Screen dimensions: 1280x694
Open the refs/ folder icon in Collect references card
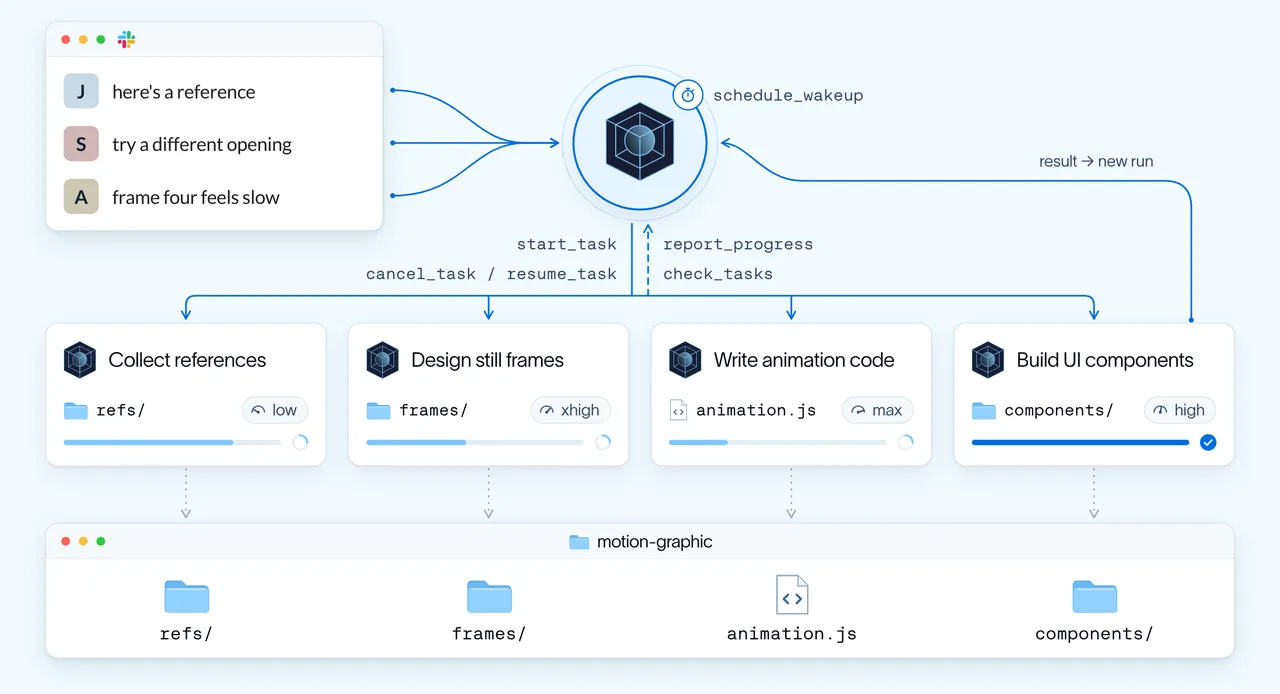pos(75,410)
